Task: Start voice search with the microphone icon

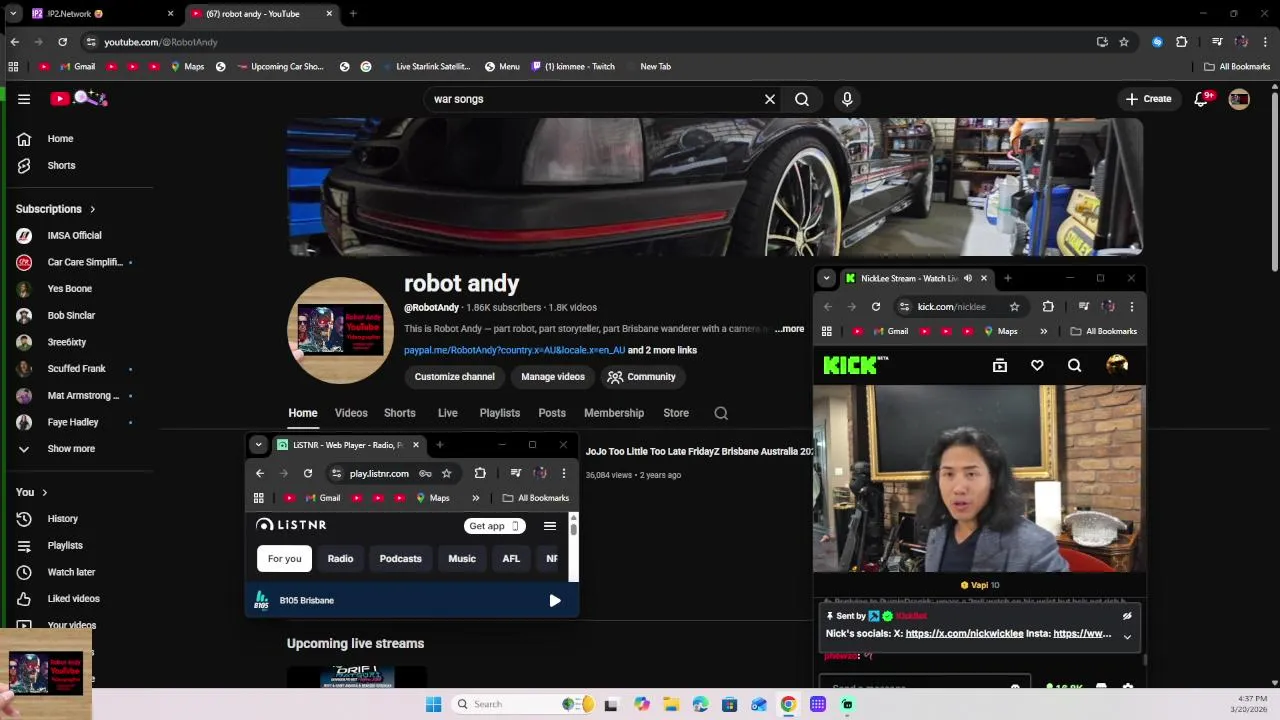Action: coord(847,99)
